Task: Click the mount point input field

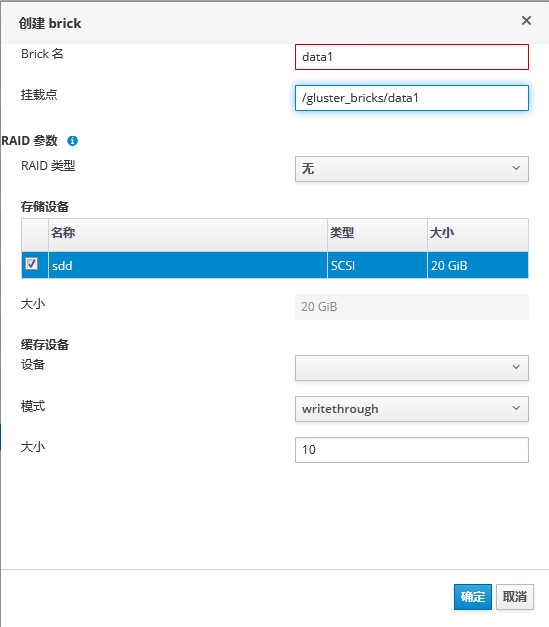Action: pyautogui.click(x=411, y=98)
